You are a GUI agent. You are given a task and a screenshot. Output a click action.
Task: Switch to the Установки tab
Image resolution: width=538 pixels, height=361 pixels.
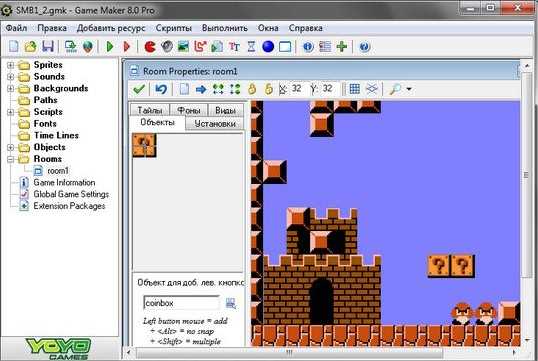coord(215,124)
